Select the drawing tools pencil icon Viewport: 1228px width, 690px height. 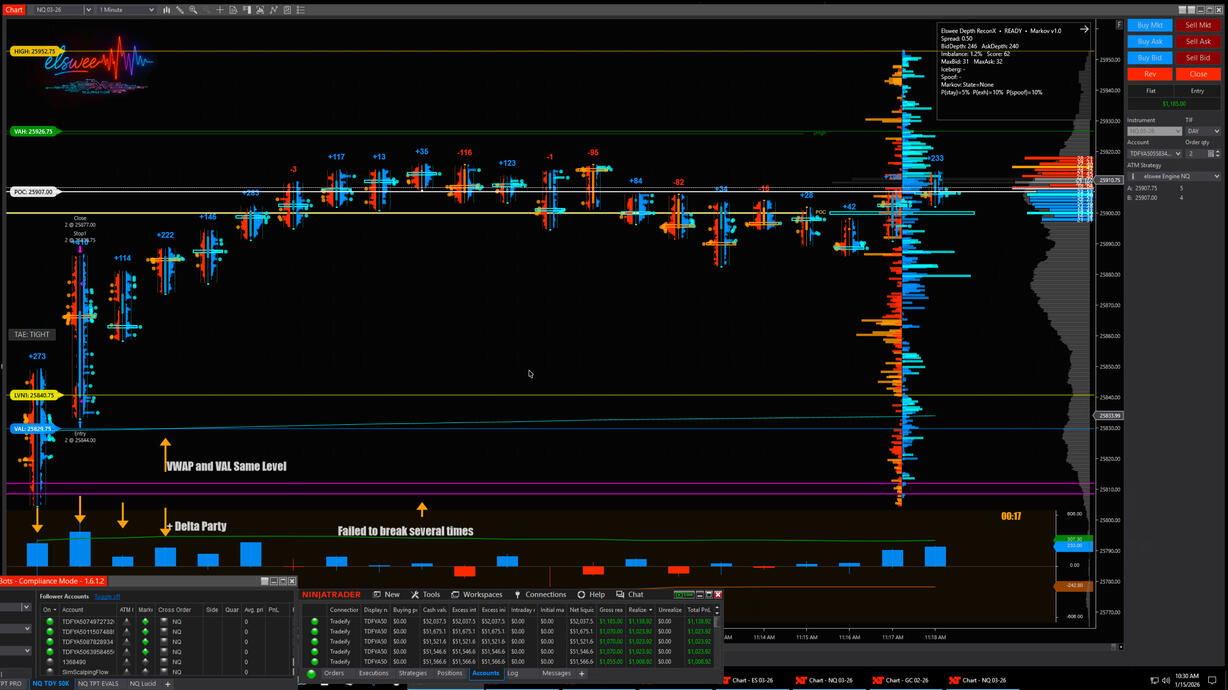(x=180, y=10)
